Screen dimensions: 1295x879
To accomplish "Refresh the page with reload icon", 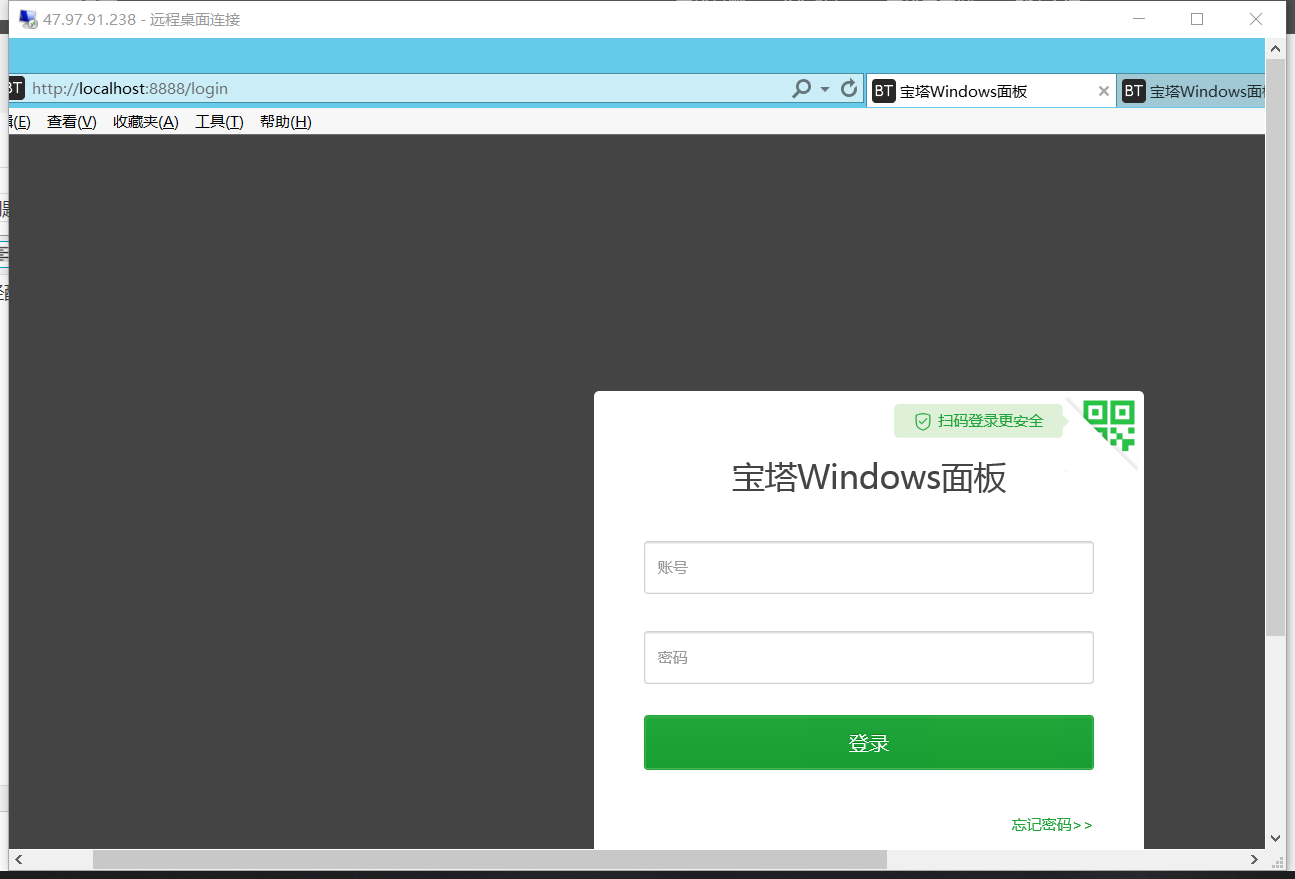I will point(849,88).
